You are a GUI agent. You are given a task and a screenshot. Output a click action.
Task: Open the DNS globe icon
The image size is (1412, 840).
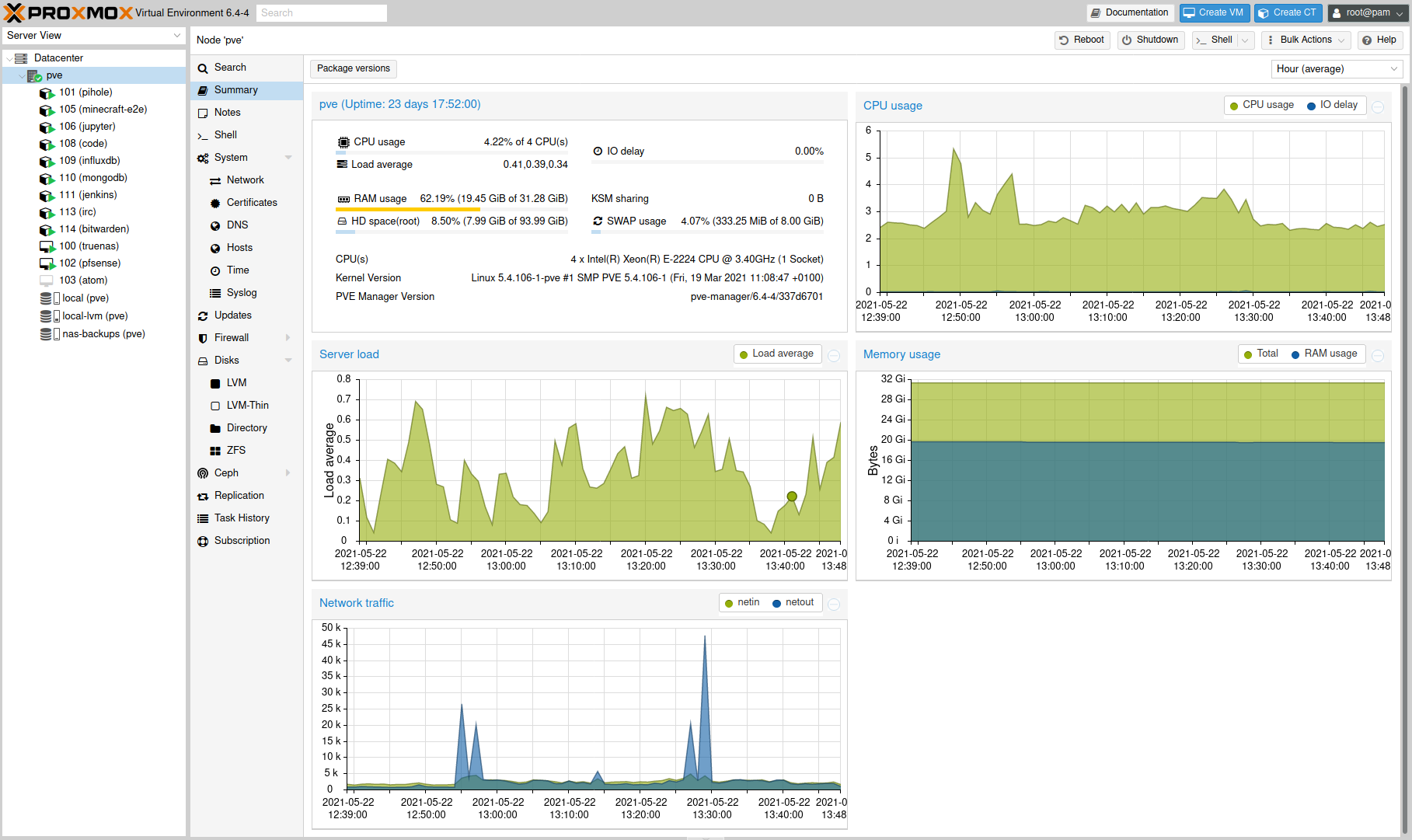[215, 226]
